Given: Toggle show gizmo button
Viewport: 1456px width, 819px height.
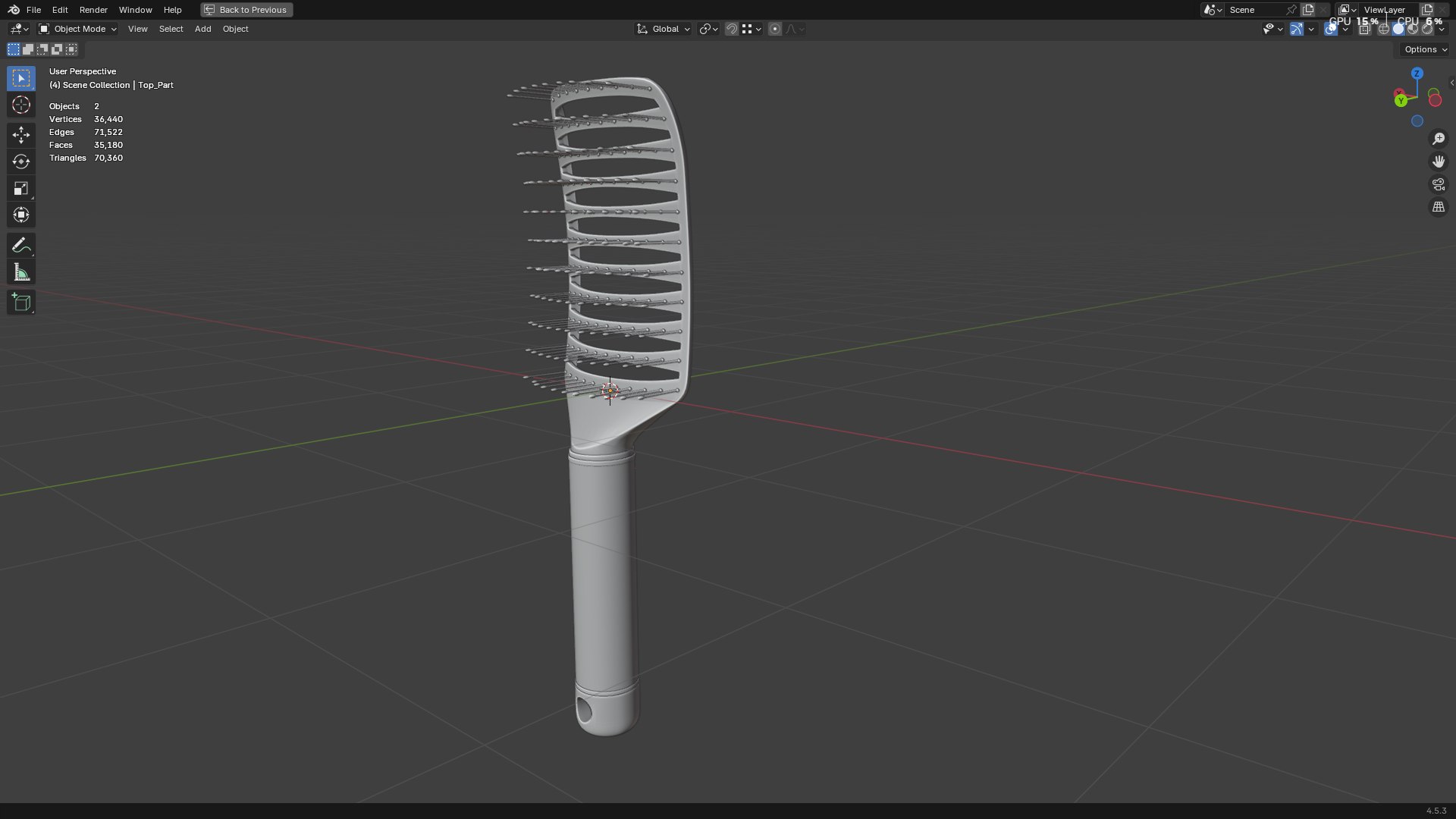Looking at the screenshot, I should [x=1297, y=29].
